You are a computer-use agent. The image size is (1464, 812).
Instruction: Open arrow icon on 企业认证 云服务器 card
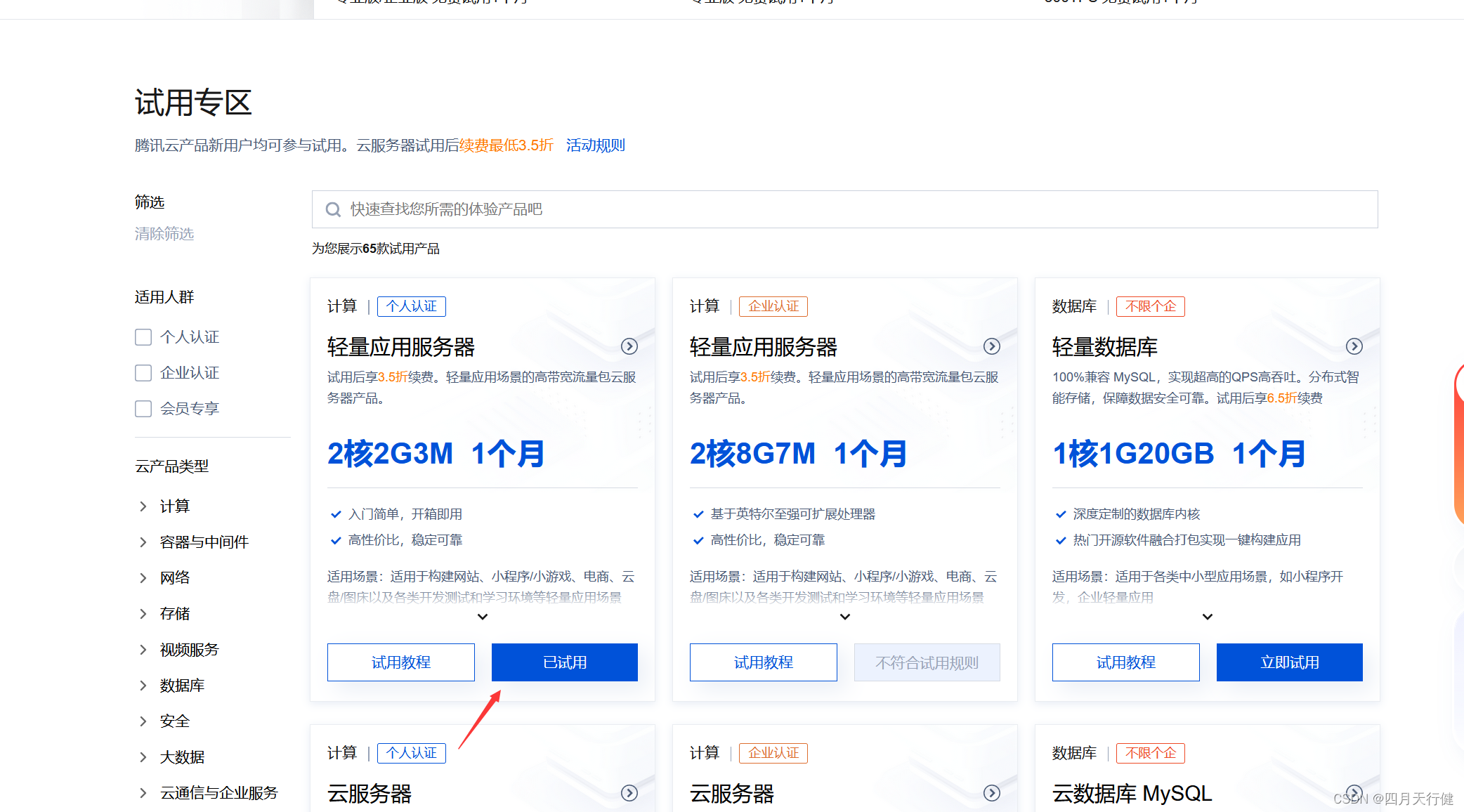click(992, 793)
